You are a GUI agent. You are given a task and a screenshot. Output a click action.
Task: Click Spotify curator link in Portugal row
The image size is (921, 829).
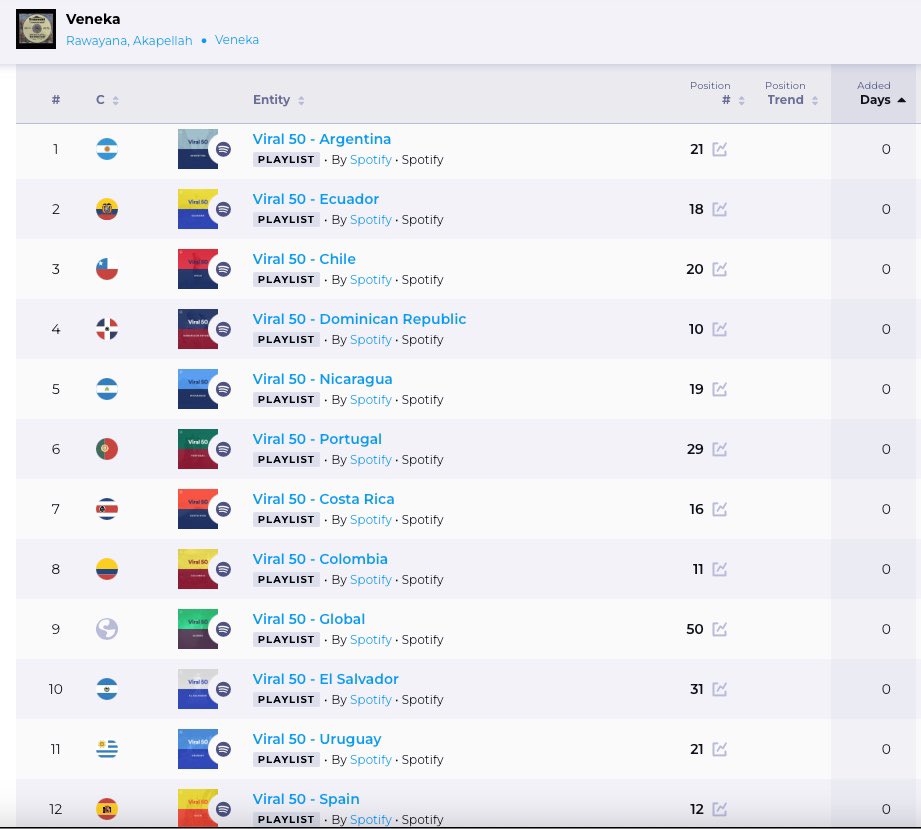[371, 459]
